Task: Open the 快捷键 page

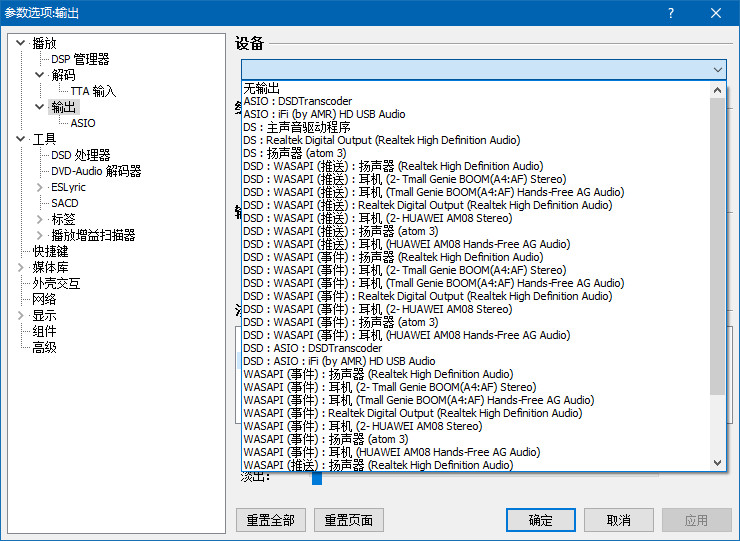Action: pyautogui.click(x=50, y=251)
